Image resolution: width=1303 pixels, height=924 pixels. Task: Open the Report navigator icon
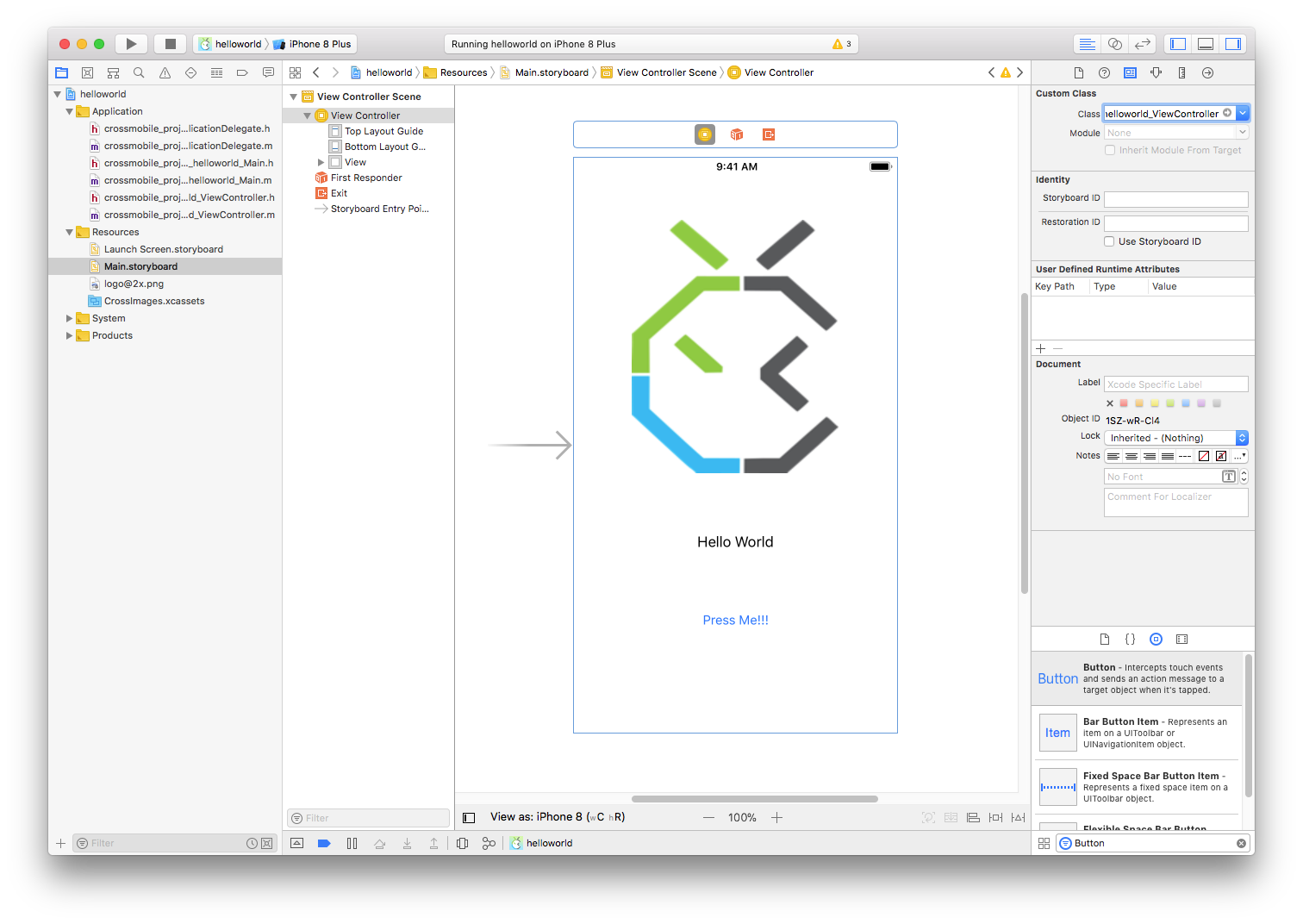coord(268,73)
